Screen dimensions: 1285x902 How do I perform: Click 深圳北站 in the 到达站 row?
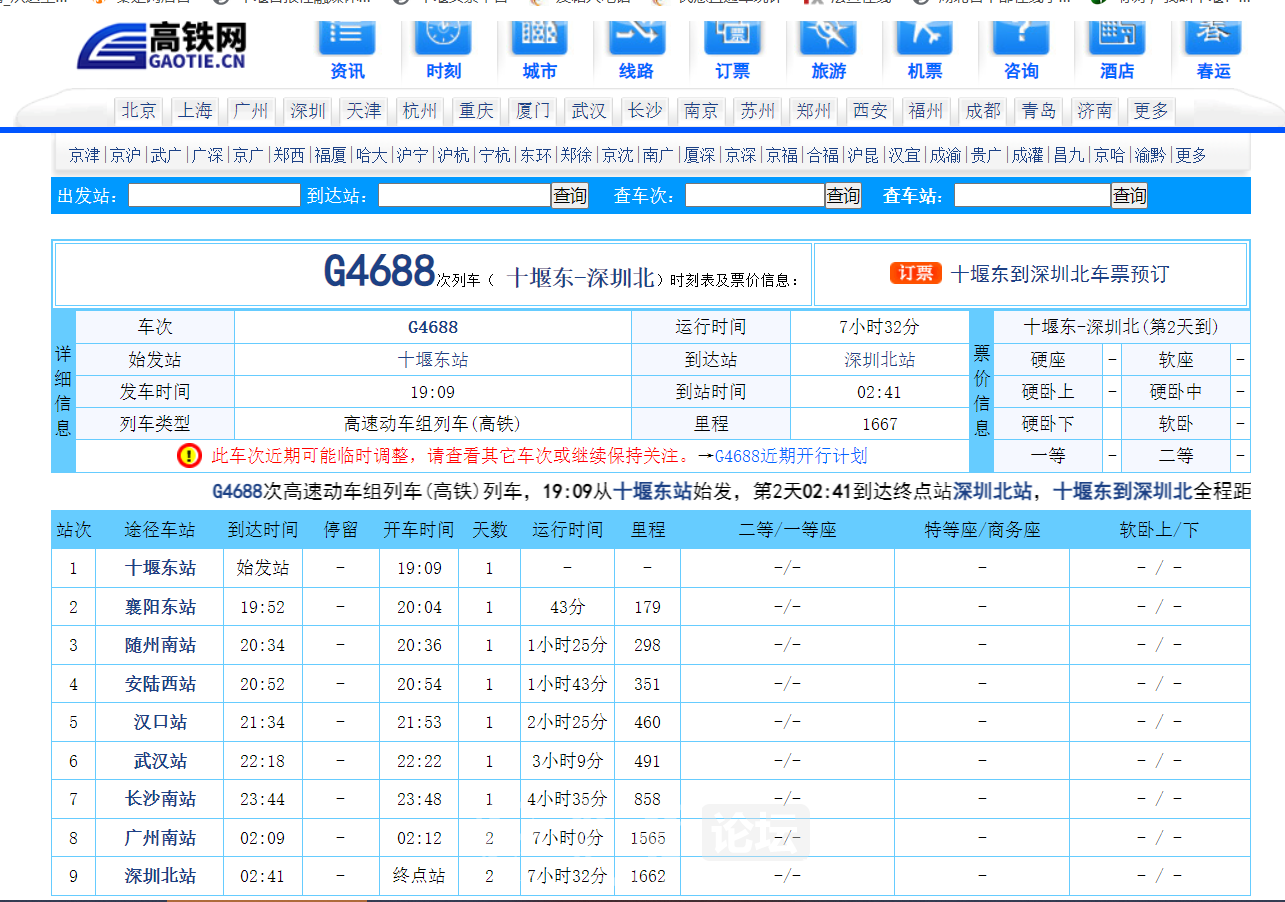(880, 360)
